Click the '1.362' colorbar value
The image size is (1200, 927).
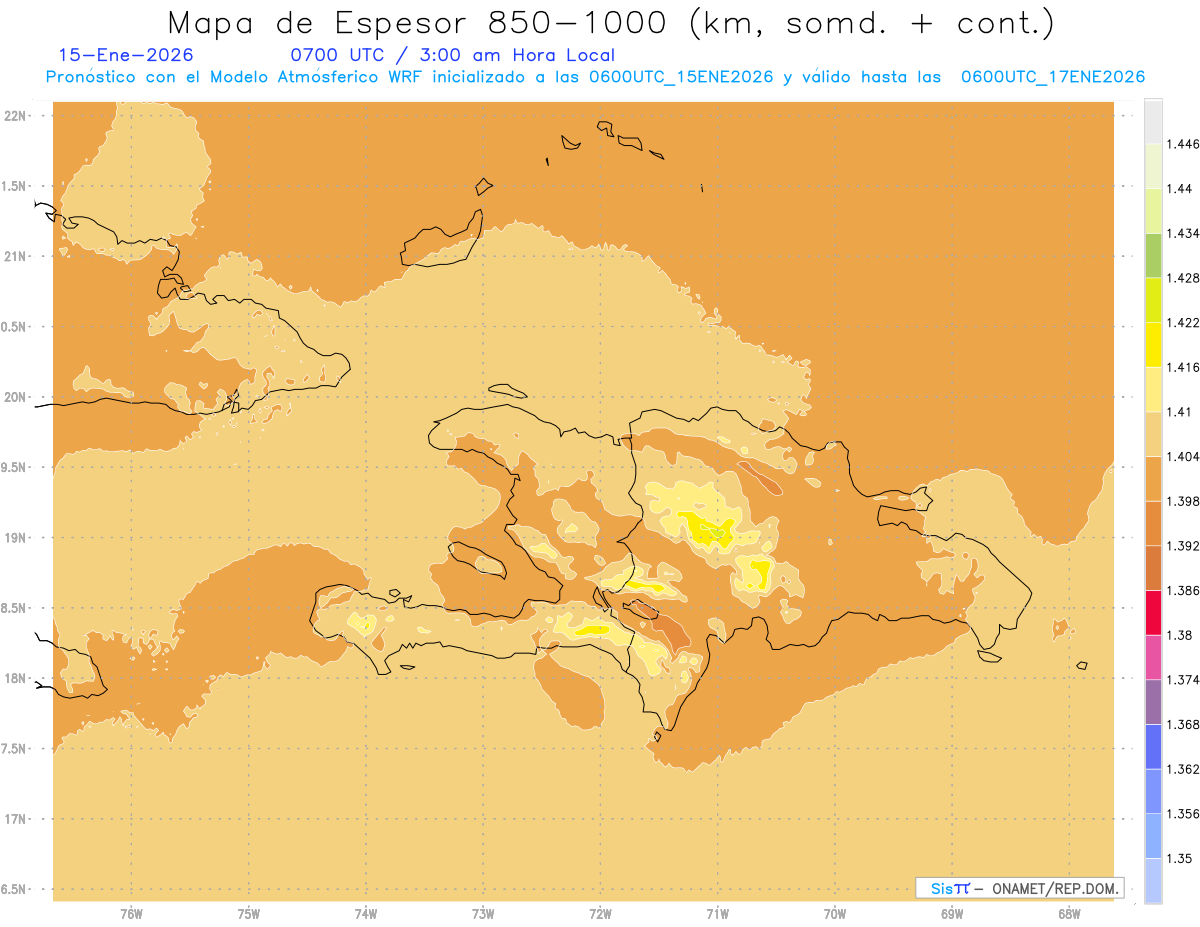(1182, 769)
